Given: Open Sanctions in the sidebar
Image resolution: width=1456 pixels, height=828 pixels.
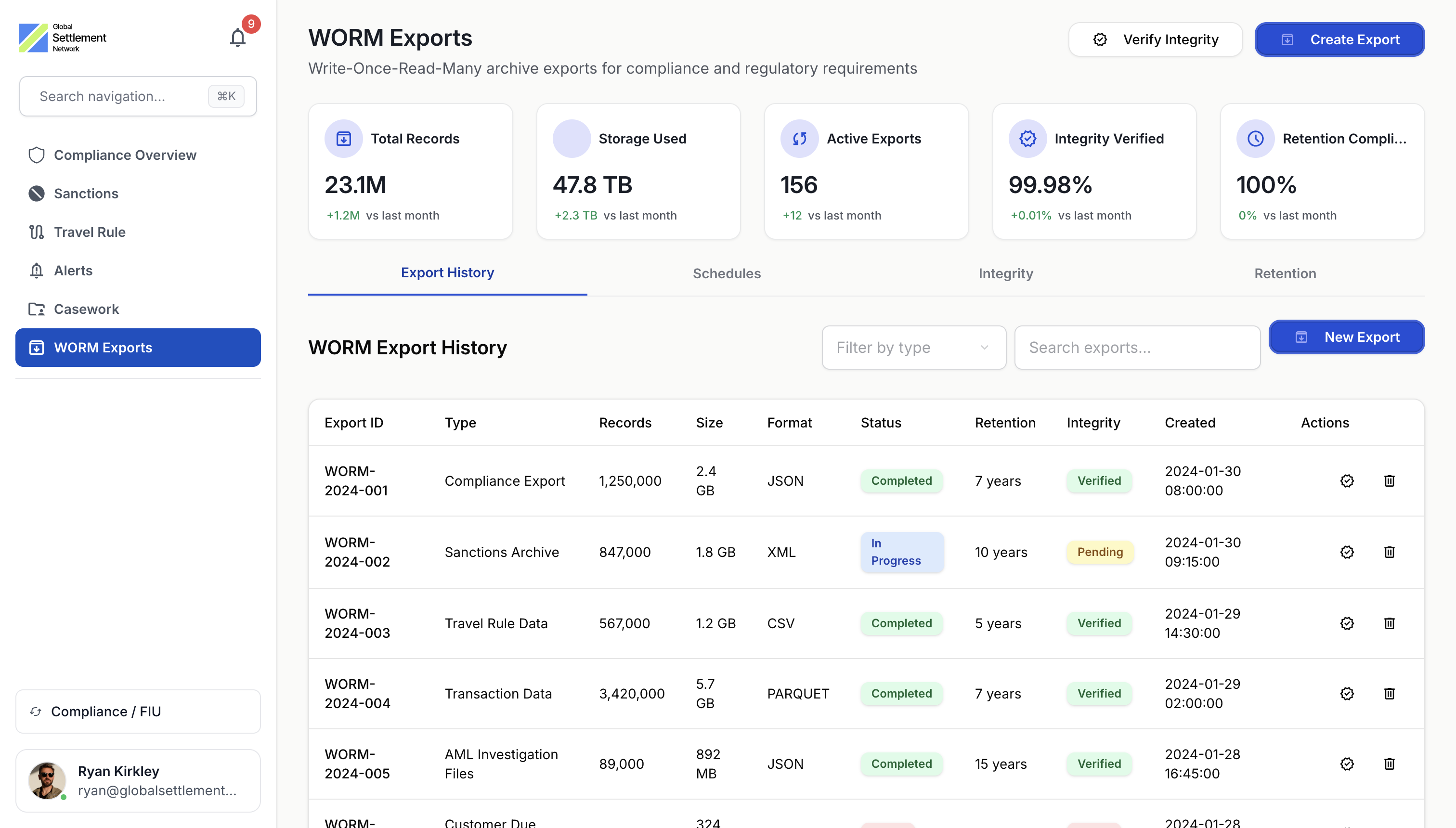Looking at the screenshot, I should pos(86,194).
